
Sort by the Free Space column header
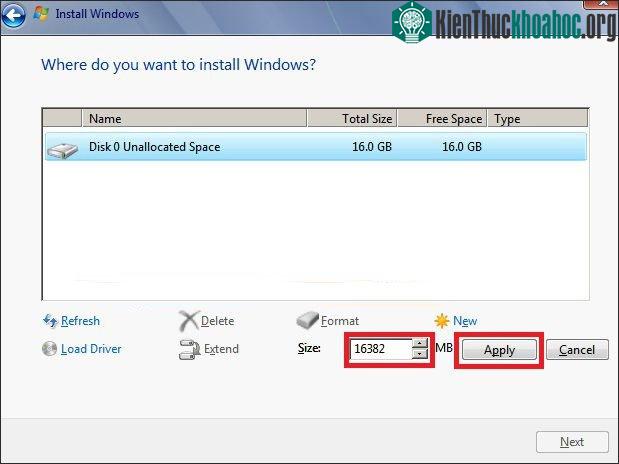(x=442, y=118)
